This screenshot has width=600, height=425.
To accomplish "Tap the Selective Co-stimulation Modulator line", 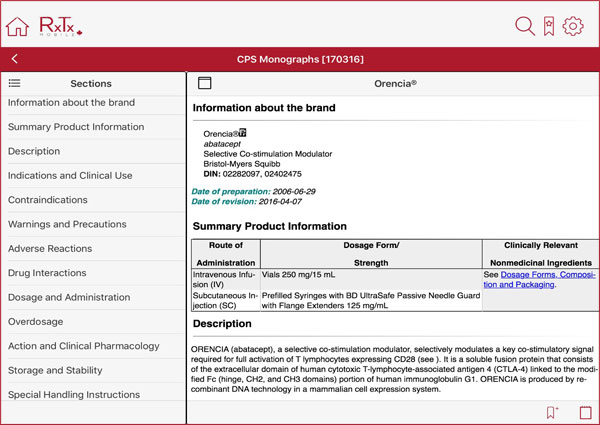I will [267, 154].
